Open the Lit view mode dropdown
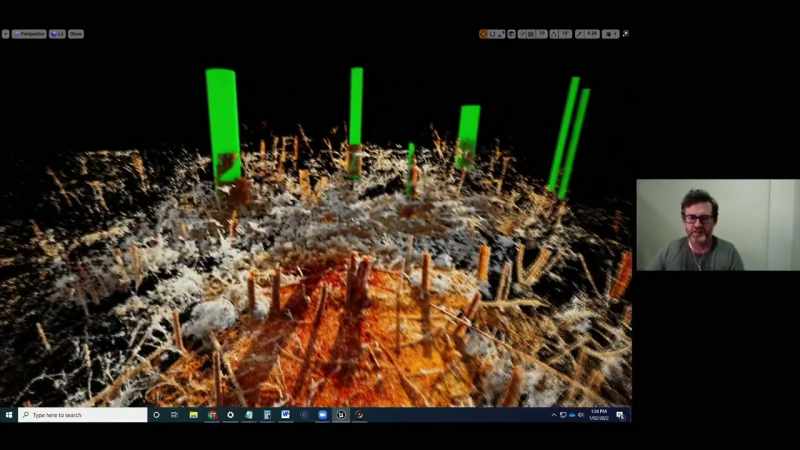This screenshot has height=450, width=800. click(57, 34)
